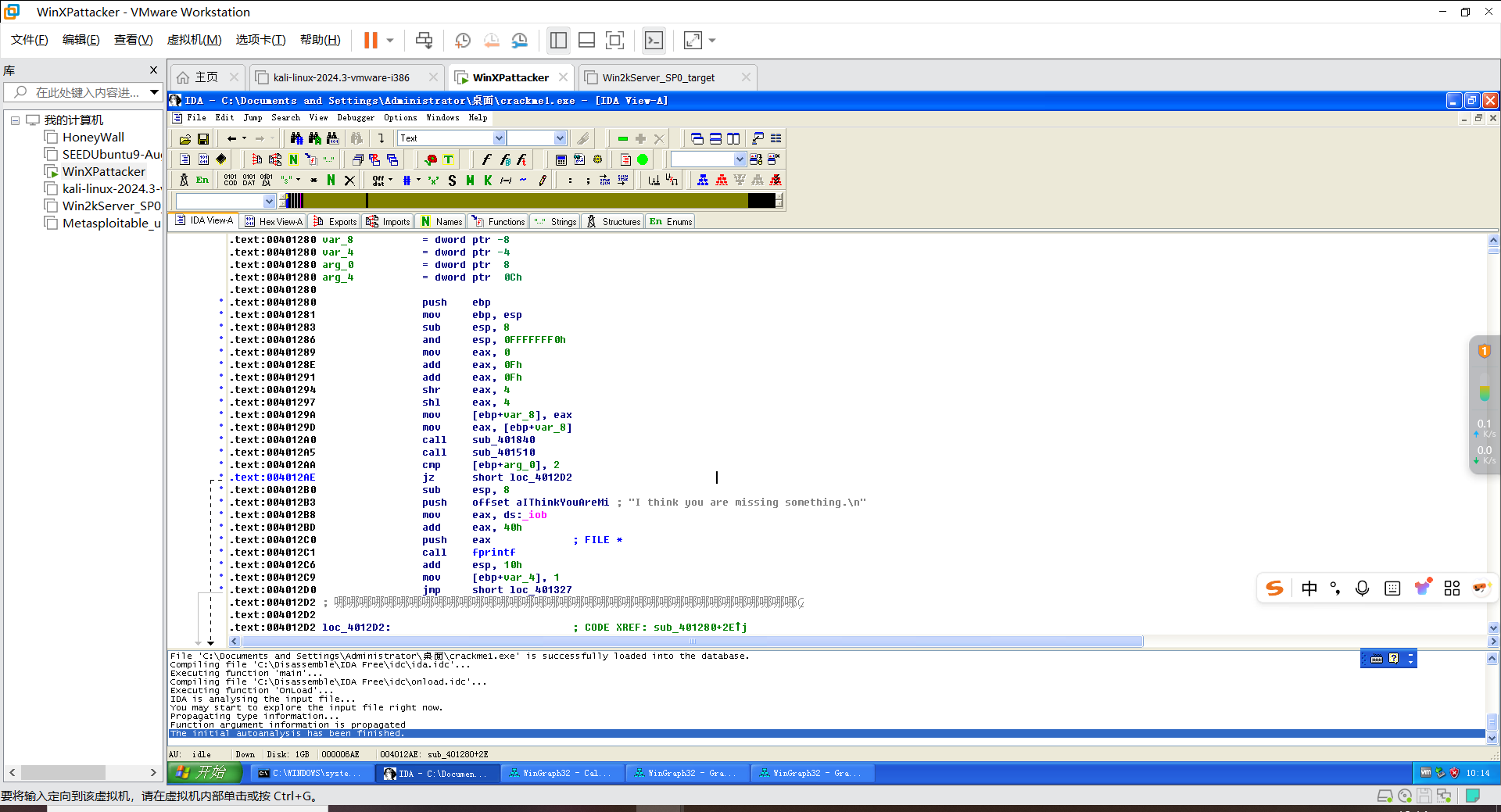Click VMware send Ctrl+Alt+Del icon
This screenshot has height=812, width=1501.
424,41
